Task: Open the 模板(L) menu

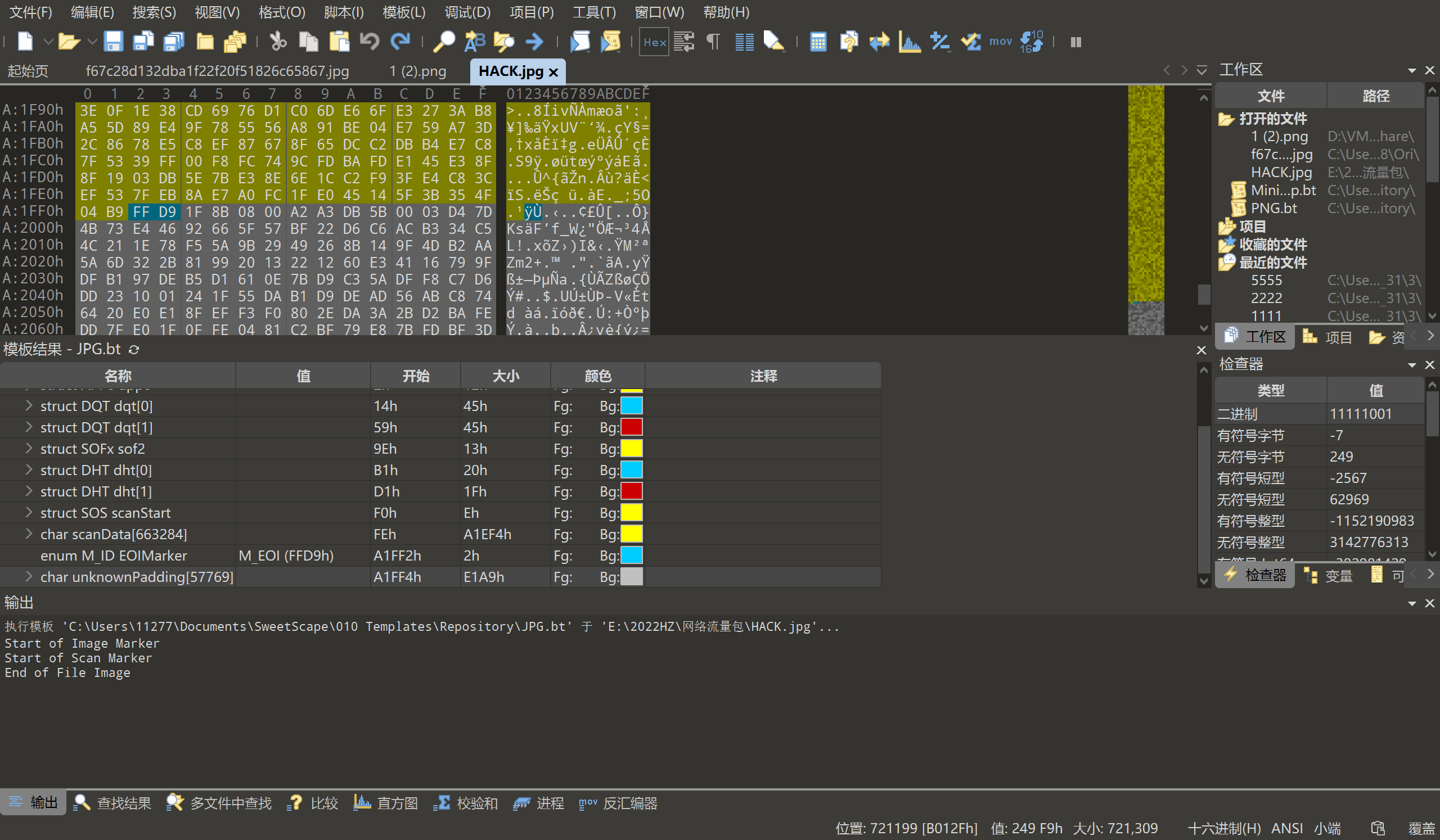Action: coord(404,12)
